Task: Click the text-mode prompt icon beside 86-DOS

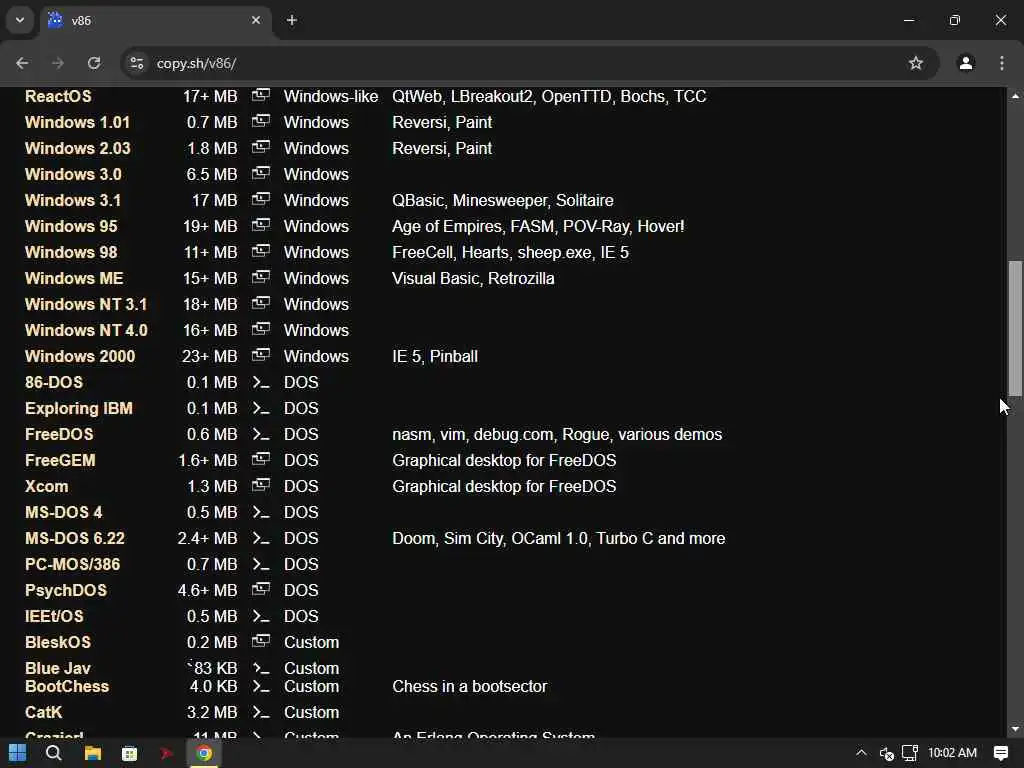Action: (x=261, y=383)
